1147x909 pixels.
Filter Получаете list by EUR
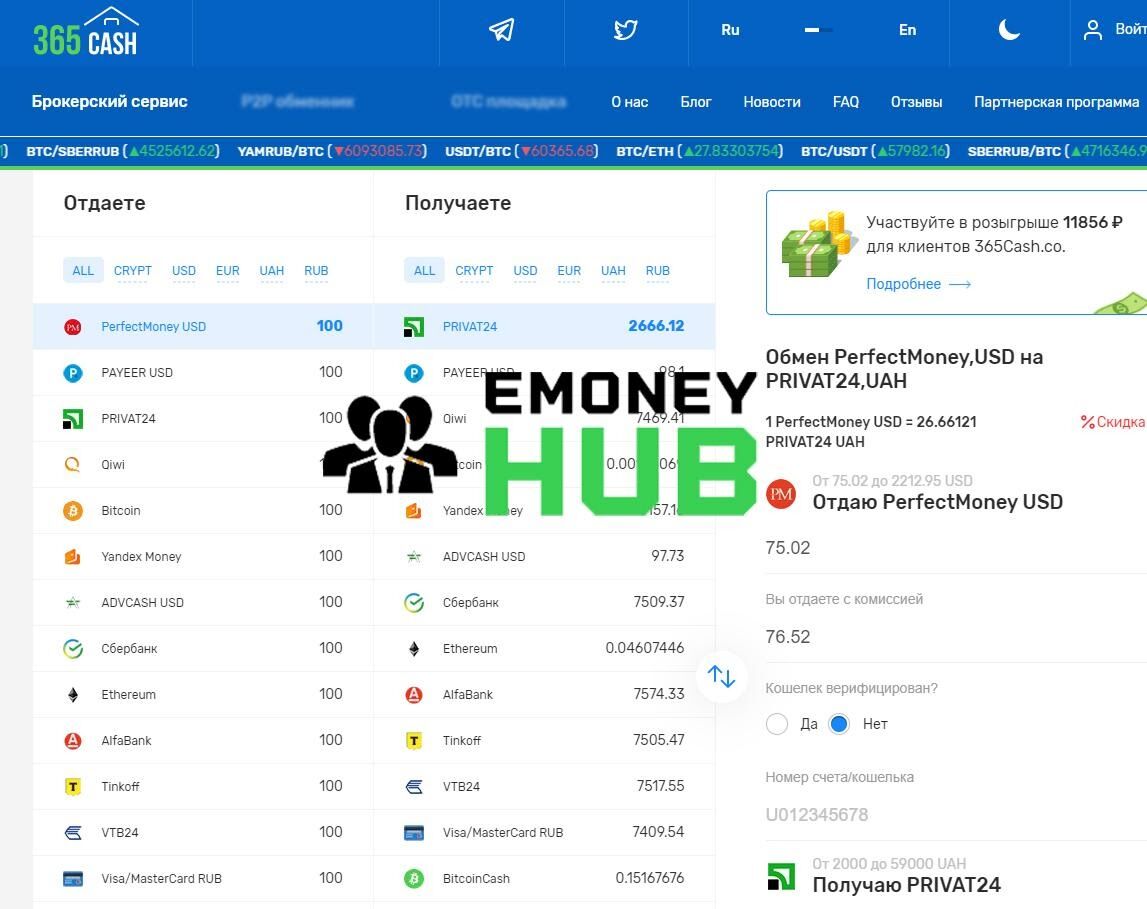(x=569, y=271)
